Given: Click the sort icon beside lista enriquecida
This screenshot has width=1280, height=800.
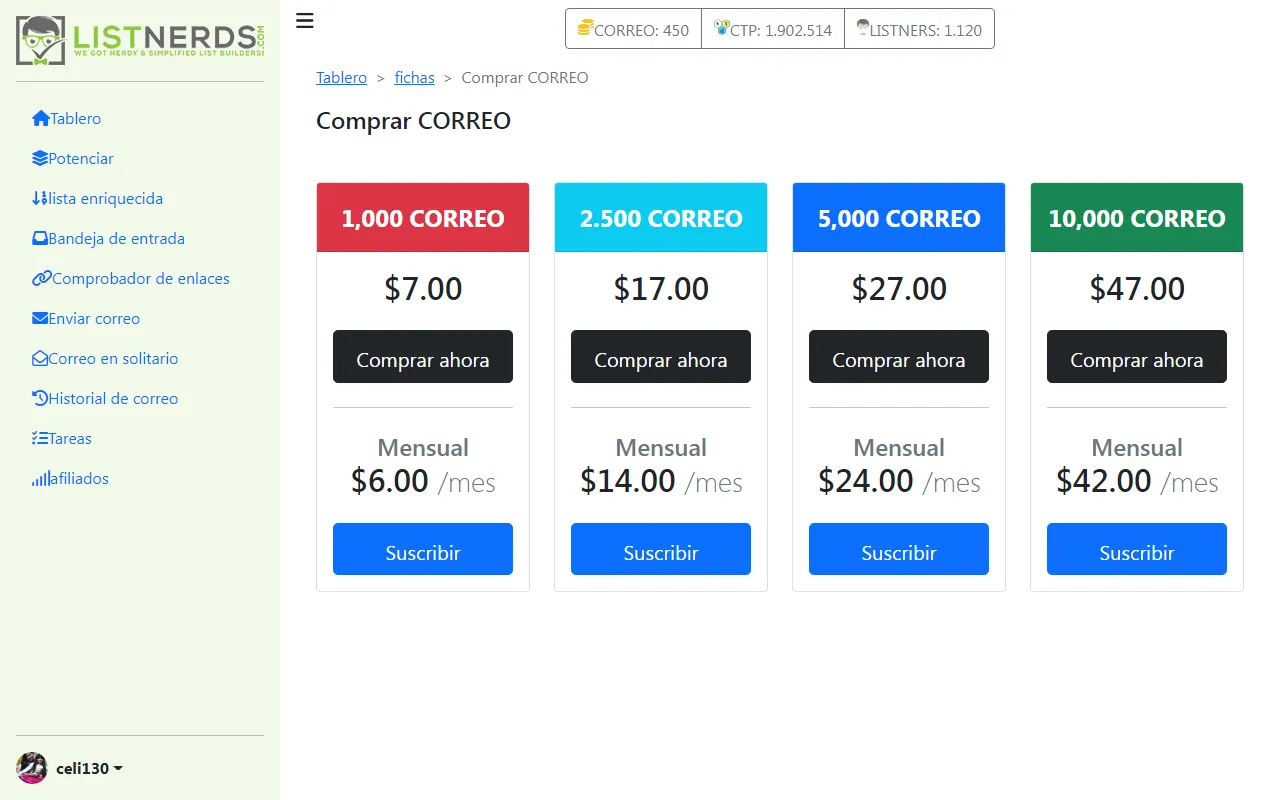Looking at the screenshot, I should 40,198.
